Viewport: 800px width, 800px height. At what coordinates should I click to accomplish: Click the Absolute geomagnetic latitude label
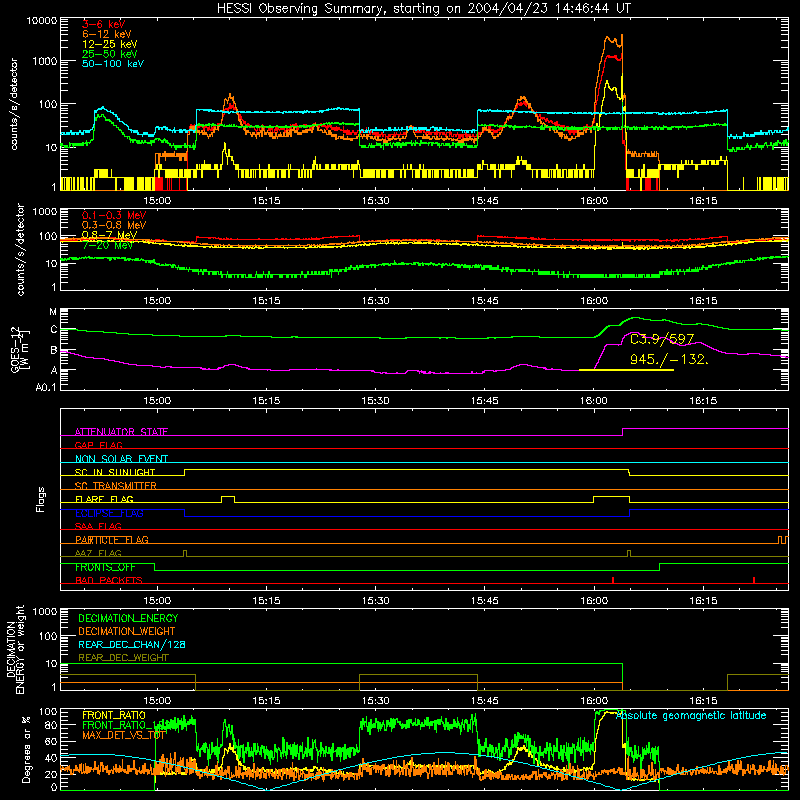click(x=691, y=715)
